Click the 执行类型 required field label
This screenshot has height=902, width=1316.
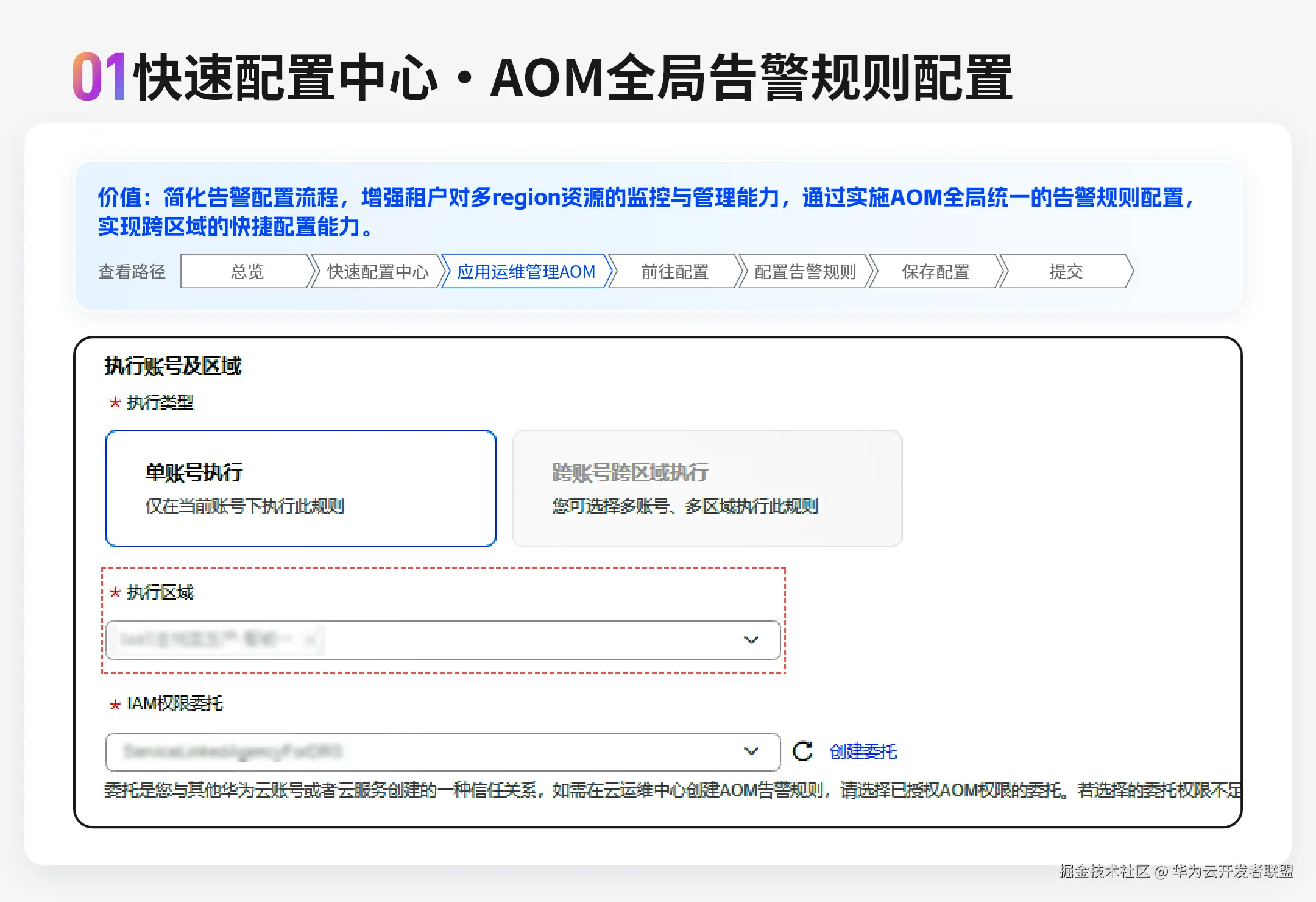160,402
